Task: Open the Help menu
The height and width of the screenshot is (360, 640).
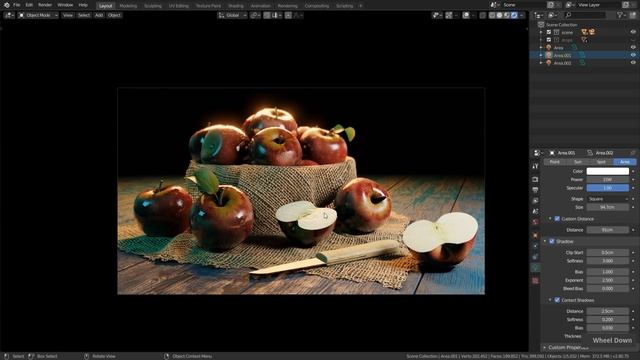Action: 83,5
